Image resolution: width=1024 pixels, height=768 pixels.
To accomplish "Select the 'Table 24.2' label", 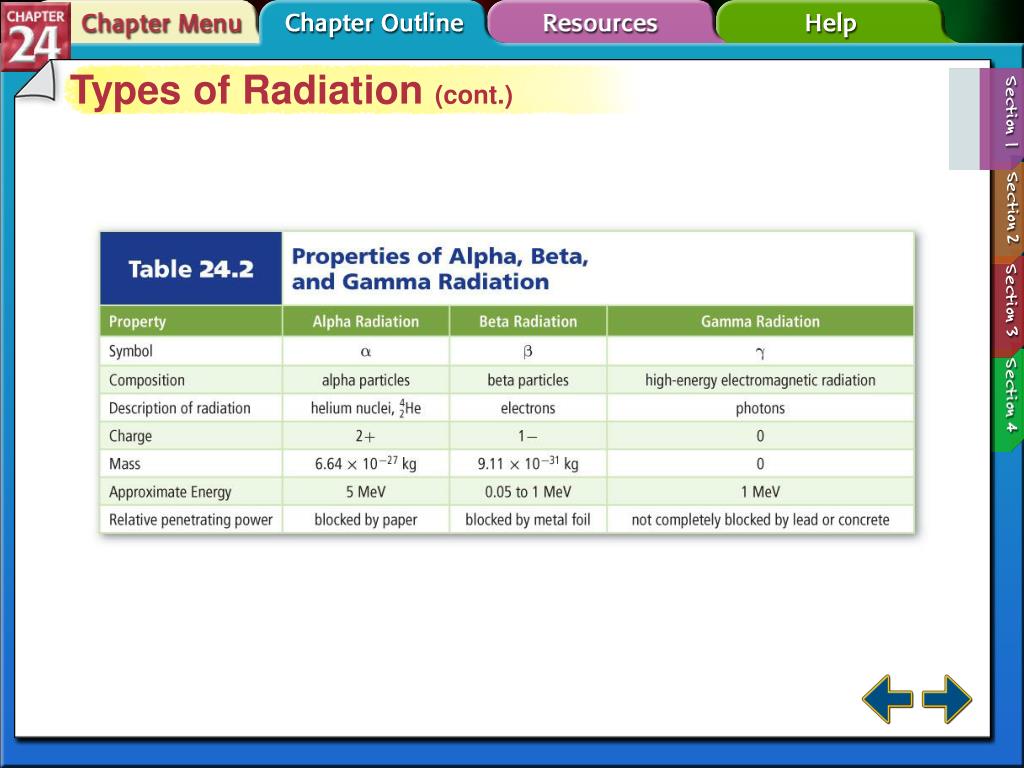I will coord(191,269).
